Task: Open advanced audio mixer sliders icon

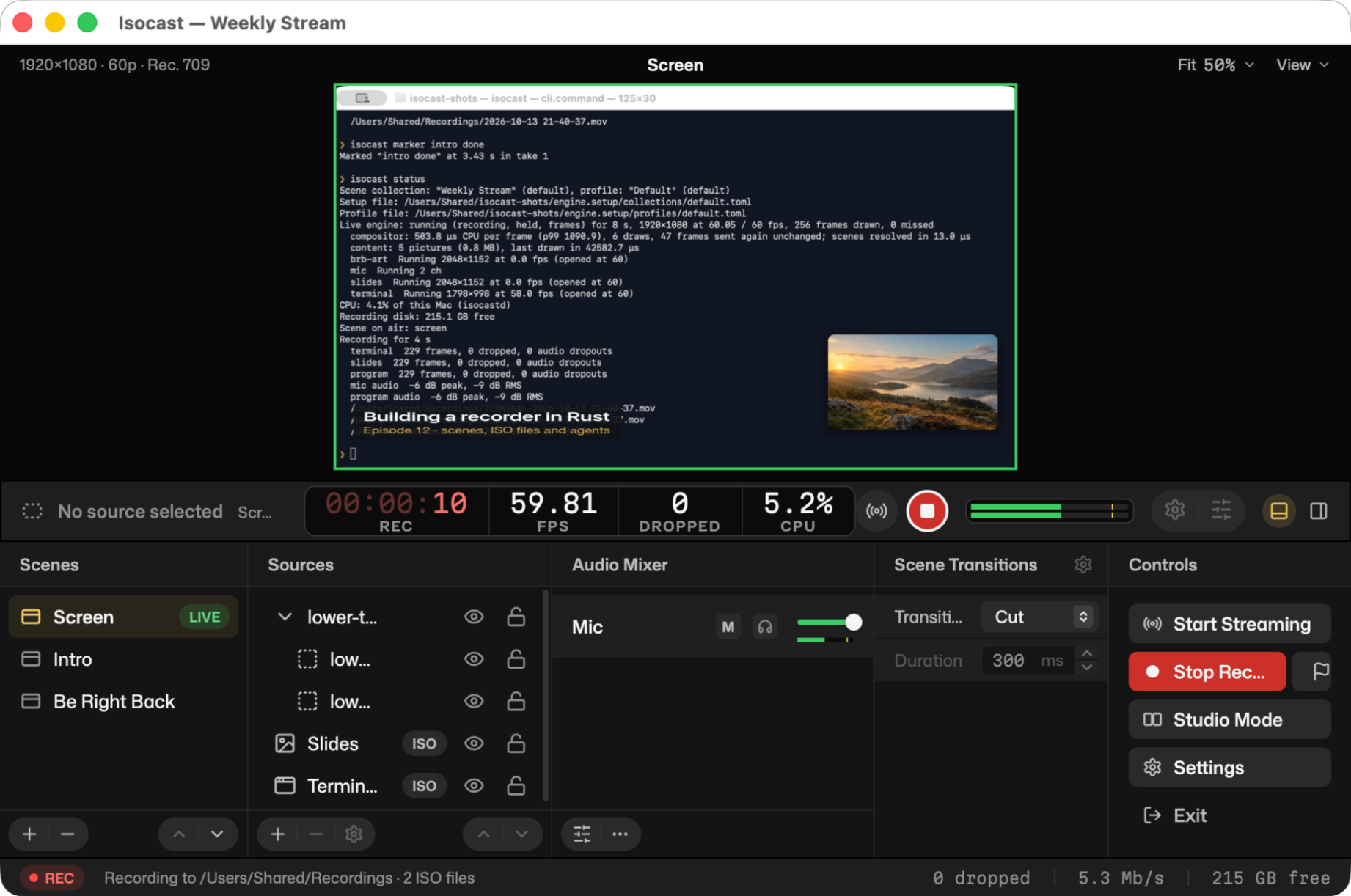Action: pos(582,834)
